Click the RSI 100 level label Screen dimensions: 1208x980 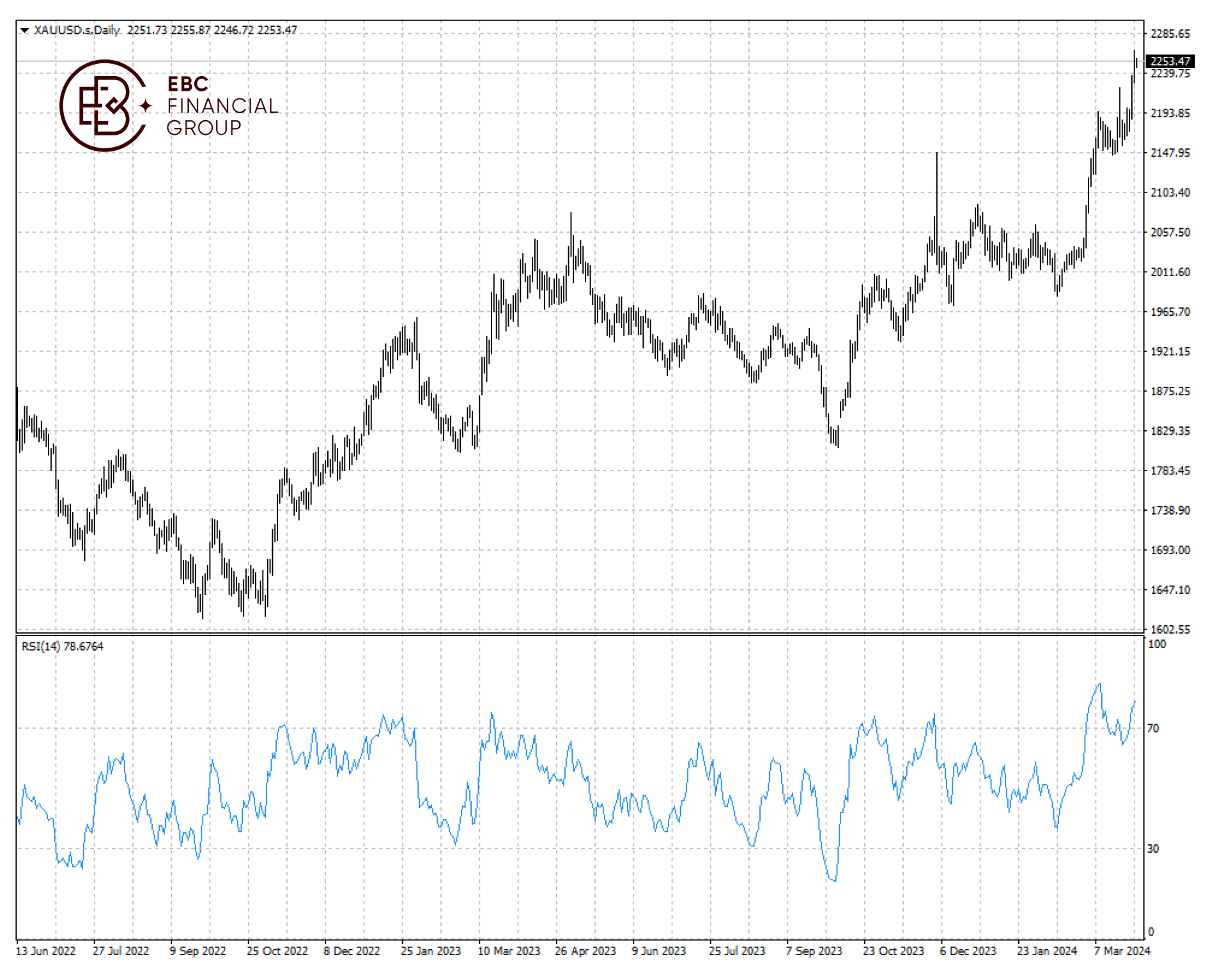pyautogui.click(x=1157, y=644)
